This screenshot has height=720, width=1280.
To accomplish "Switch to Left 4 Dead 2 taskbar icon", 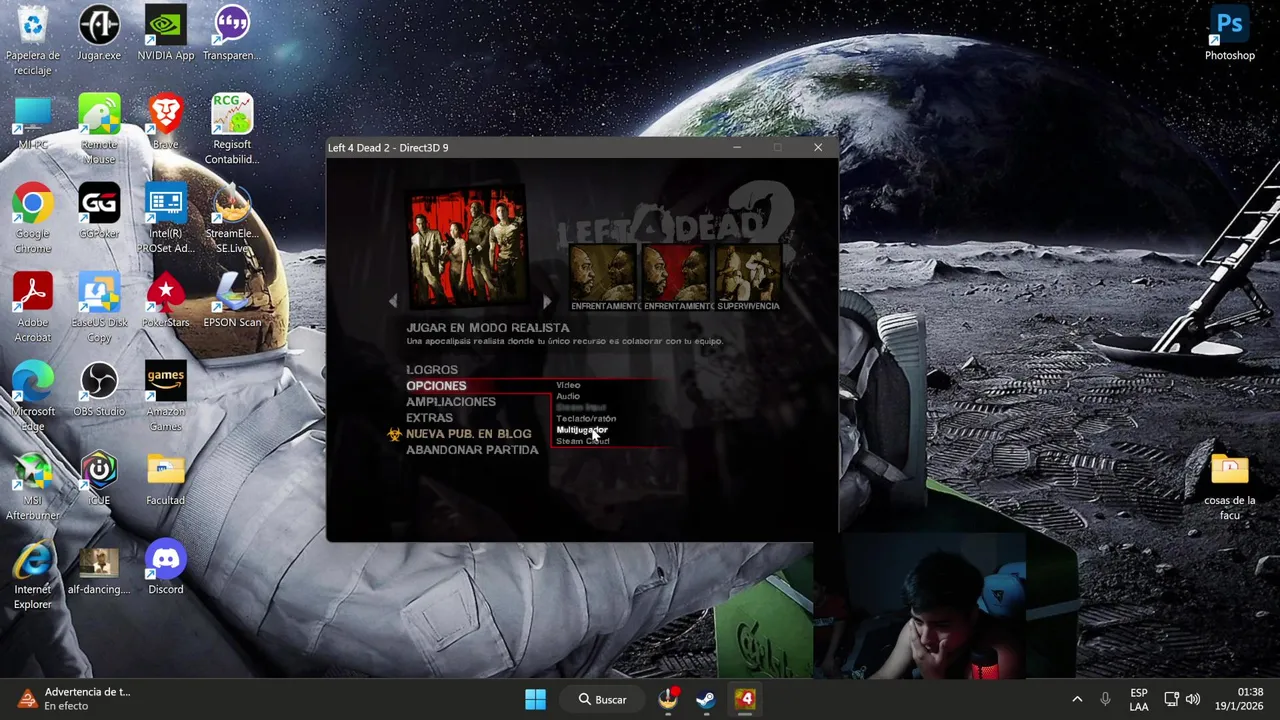I will point(745,699).
